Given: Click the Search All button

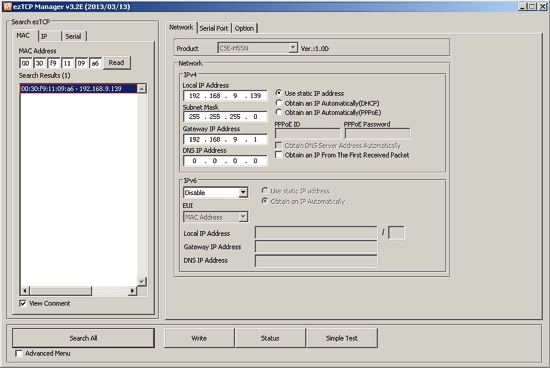Looking at the screenshot, I should tap(83, 338).
